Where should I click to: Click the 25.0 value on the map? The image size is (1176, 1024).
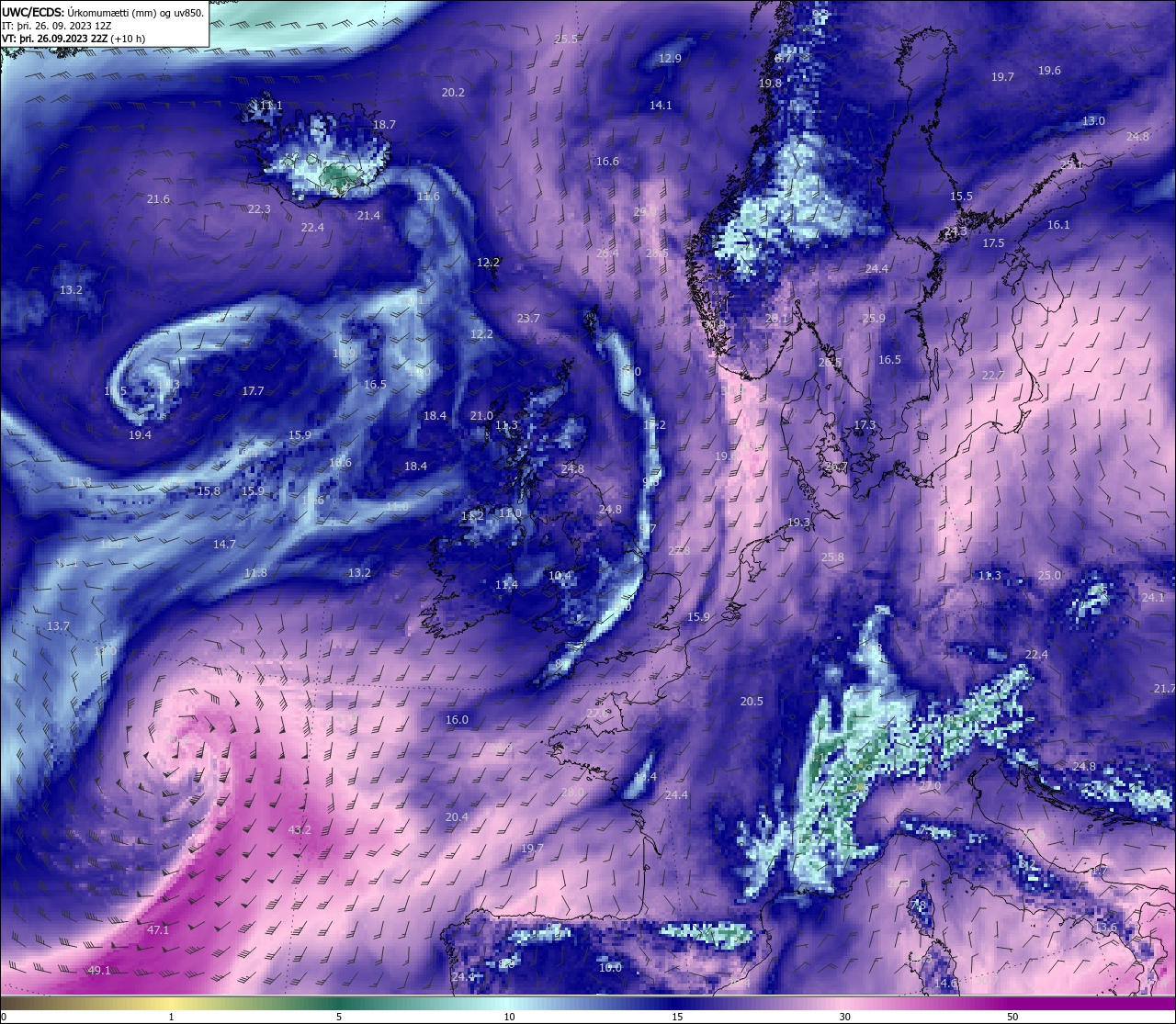(1049, 575)
